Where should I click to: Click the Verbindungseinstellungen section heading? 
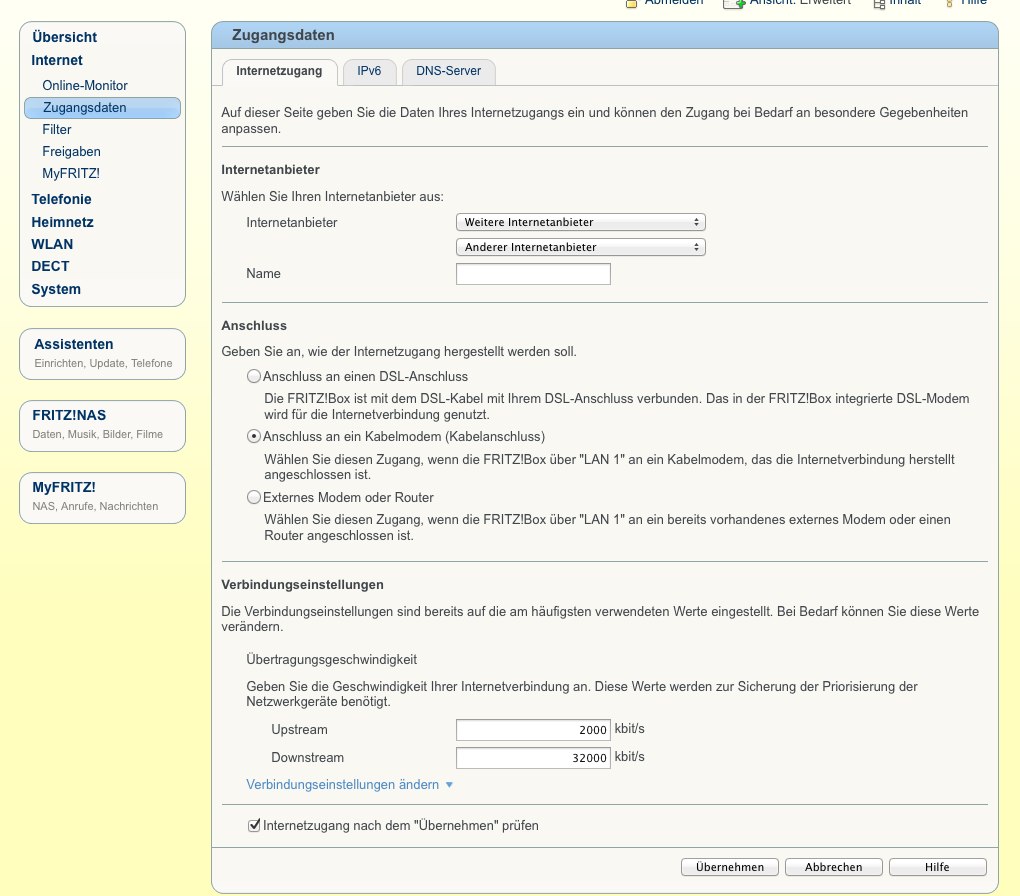click(302, 585)
